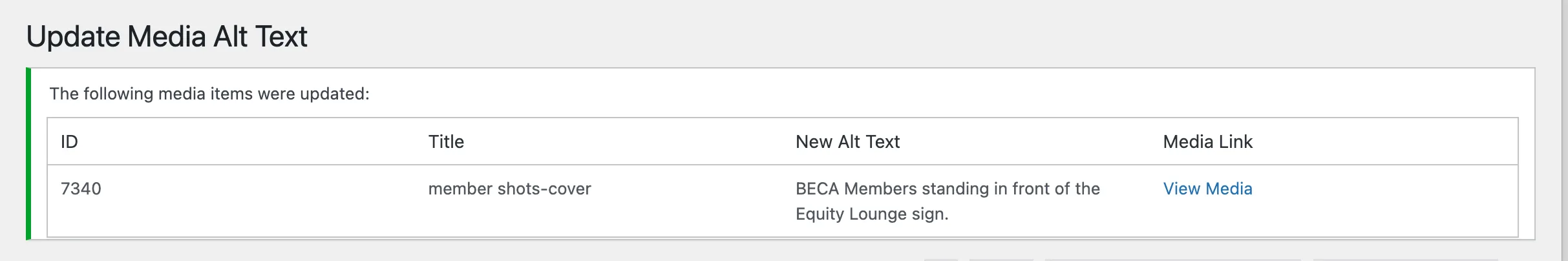This screenshot has height=261, width=1568.
Task: Click the Update Media Alt Text heading
Action: [167, 37]
